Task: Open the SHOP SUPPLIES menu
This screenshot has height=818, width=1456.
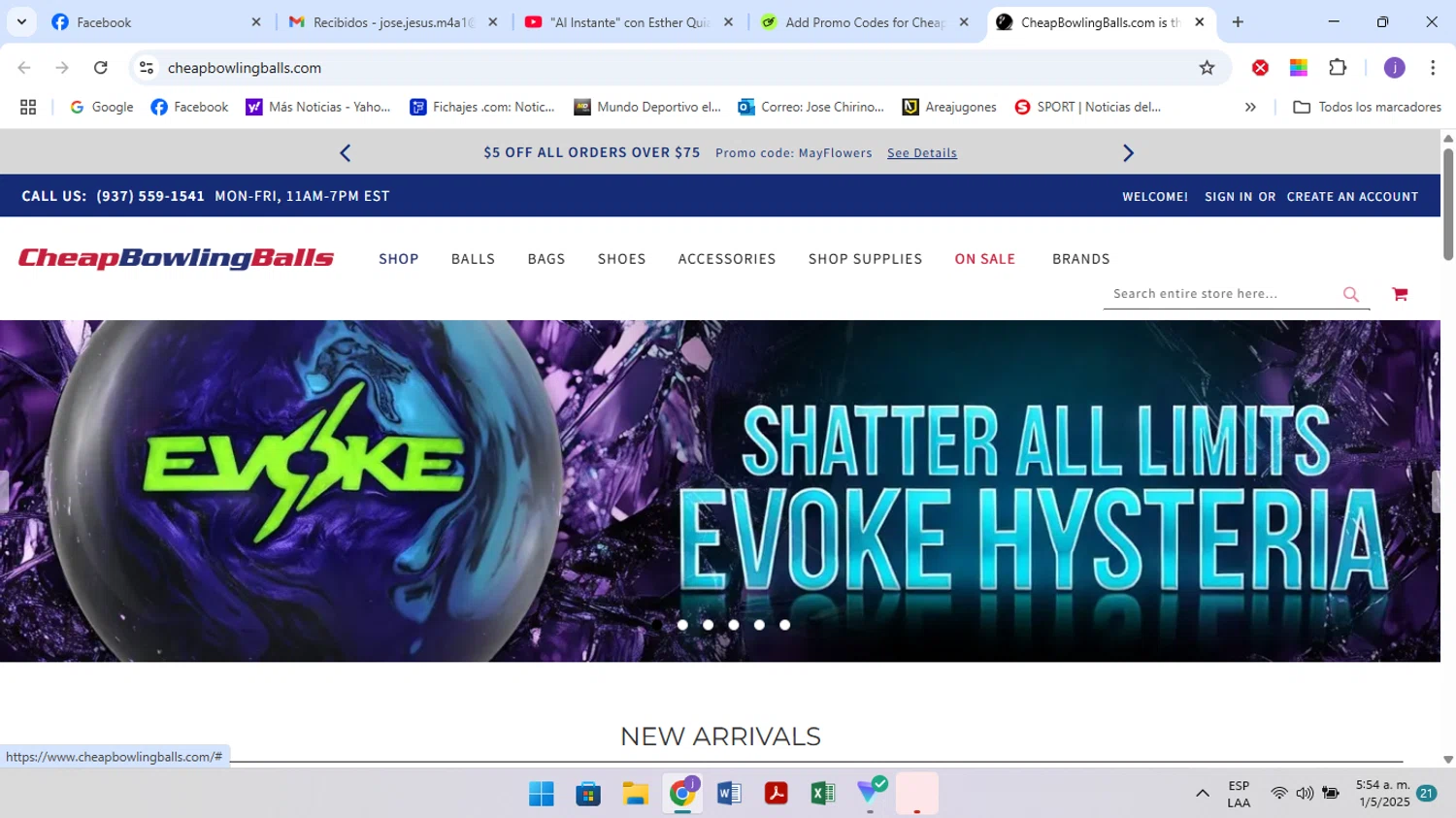Action: 865,259
